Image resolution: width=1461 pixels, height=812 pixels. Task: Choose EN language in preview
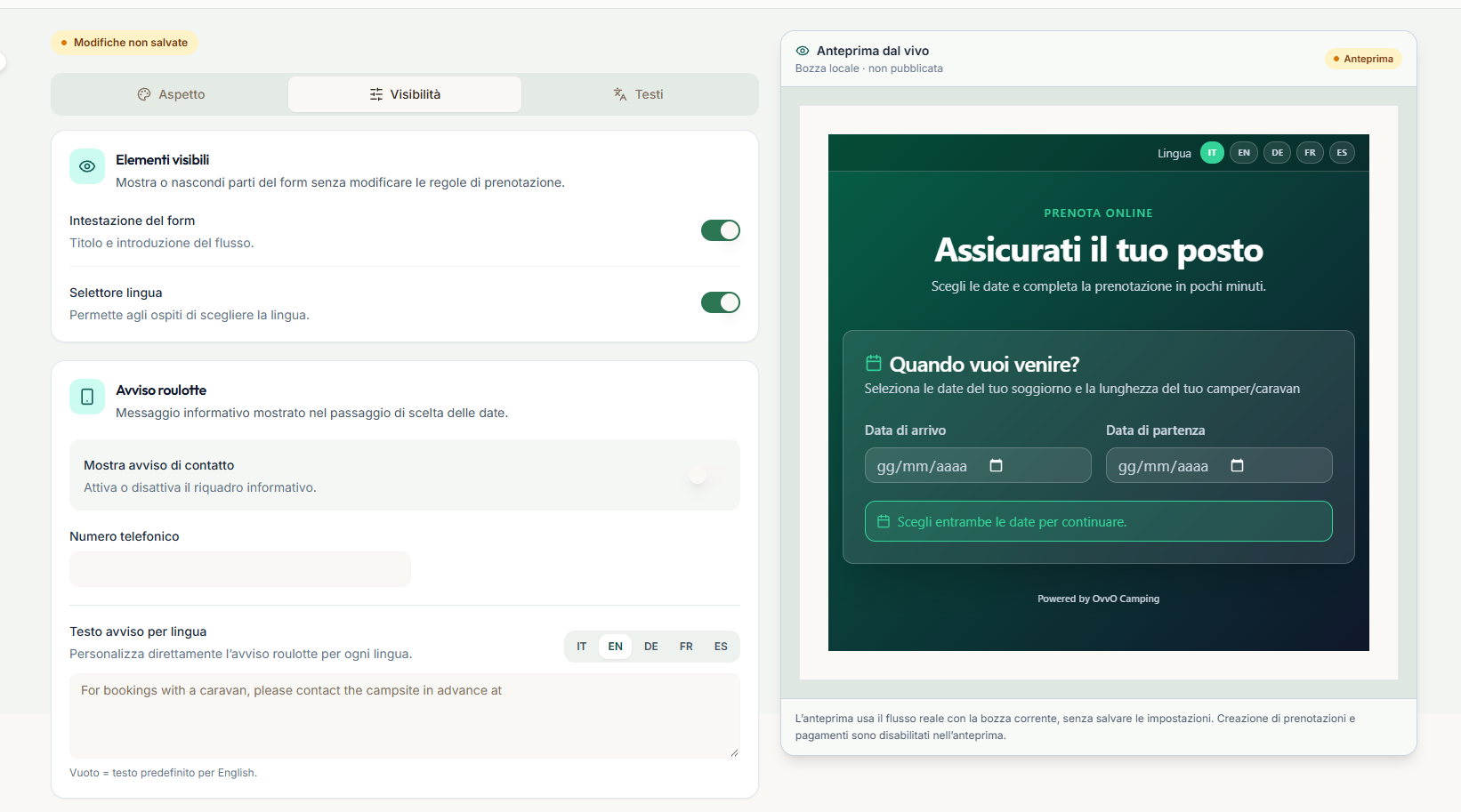[x=1244, y=153]
